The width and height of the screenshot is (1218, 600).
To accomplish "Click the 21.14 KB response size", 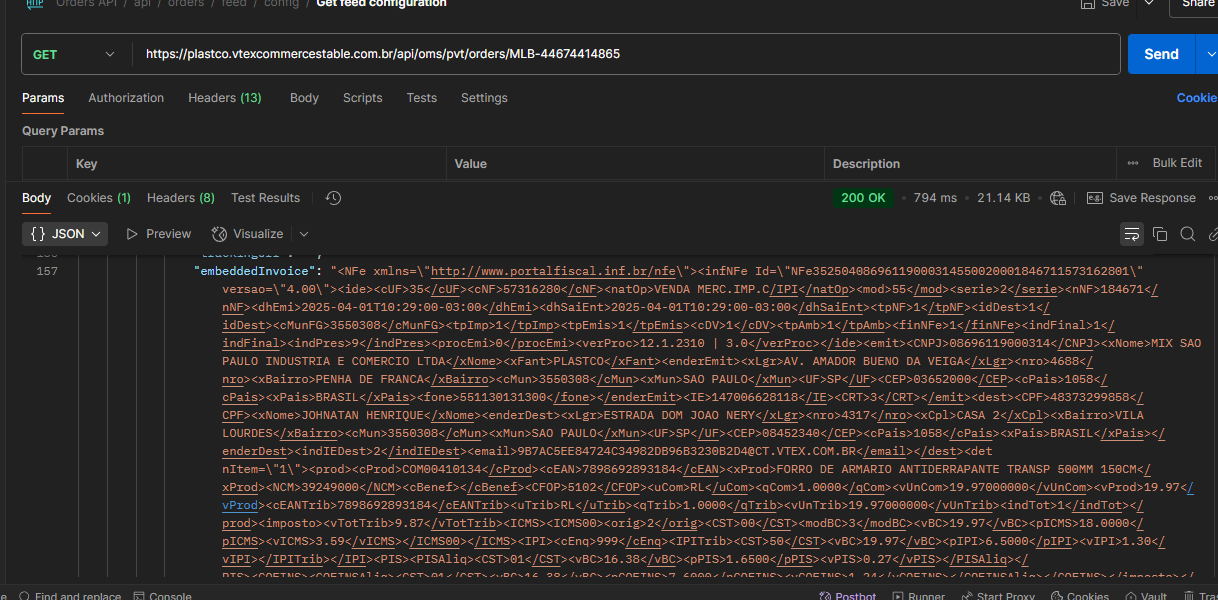I will 1003,198.
